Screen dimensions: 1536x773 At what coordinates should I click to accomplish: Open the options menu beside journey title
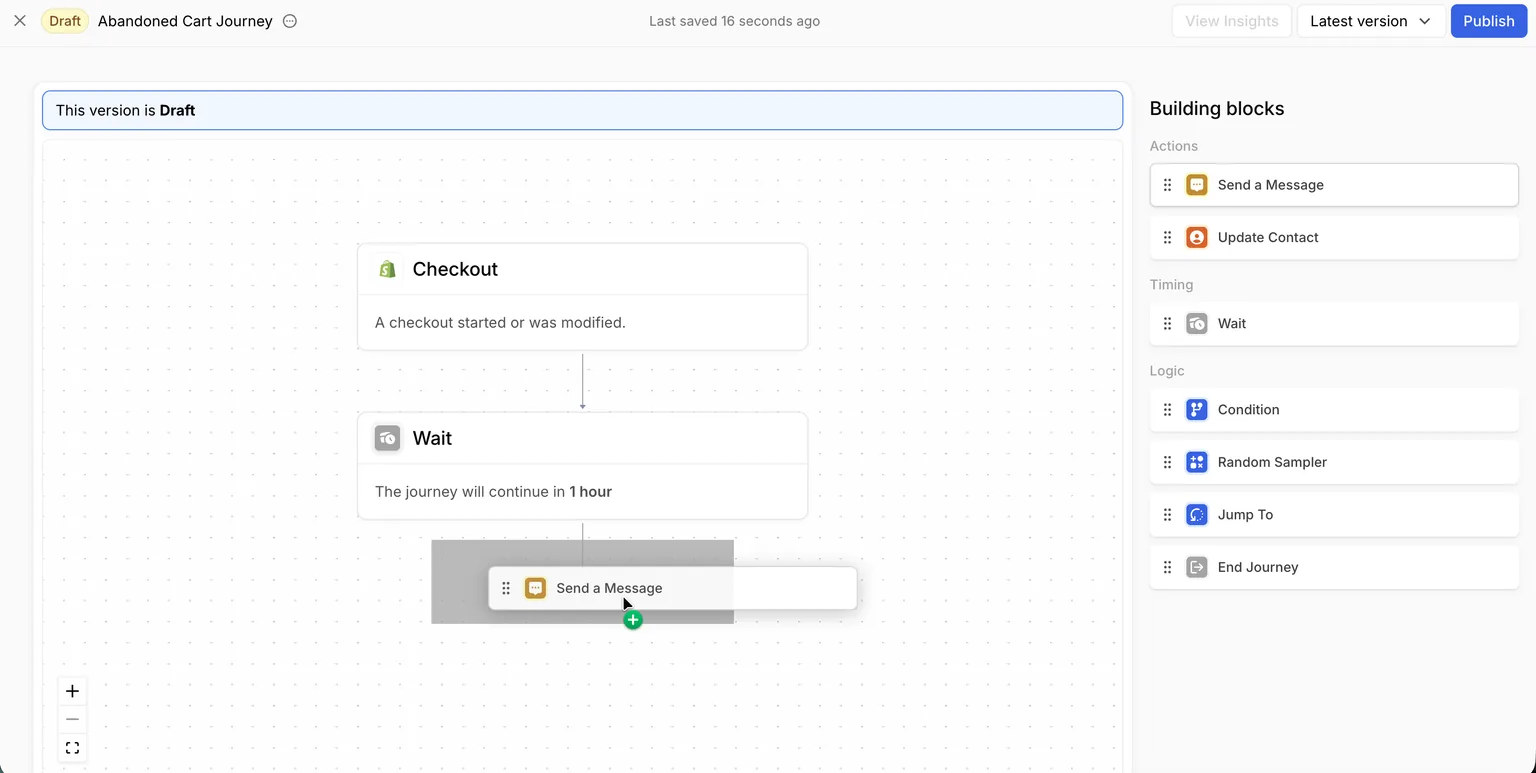pyautogui.click(x=290, y=21)
